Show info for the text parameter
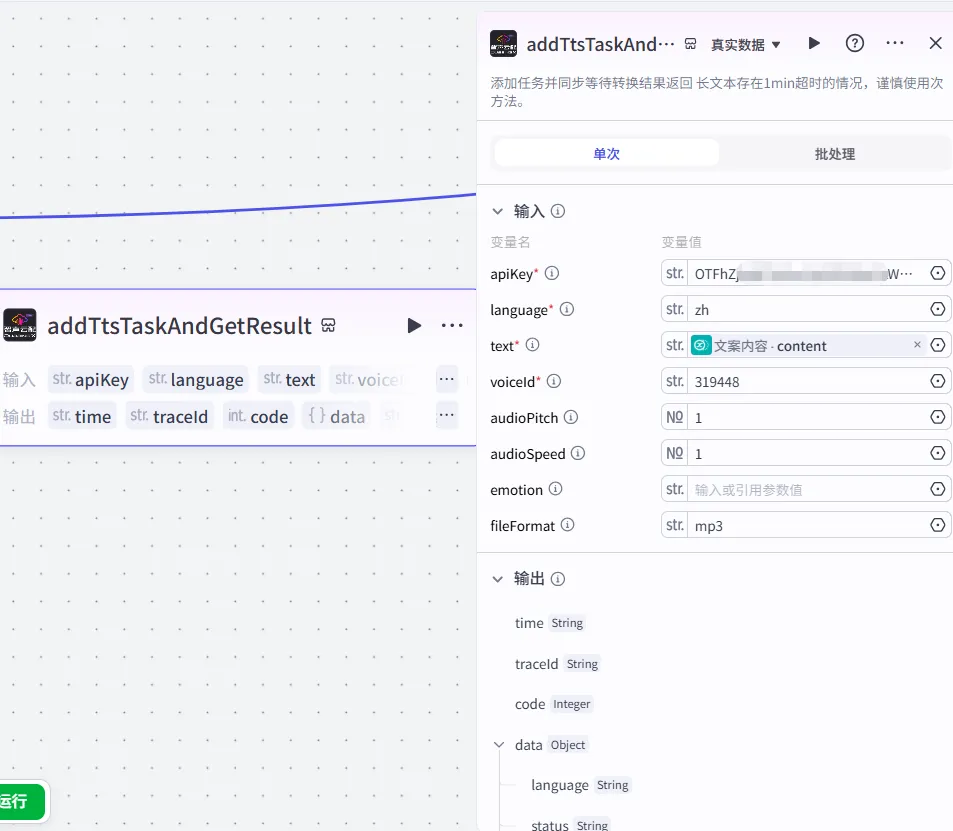This screenshot has width=953, height=831. pos(532,345)
